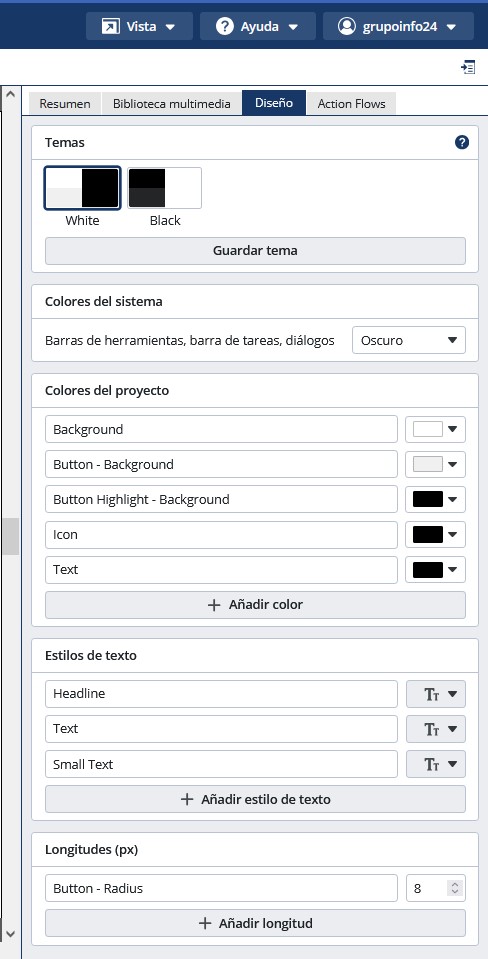This screenshot has width=488, height=959.
Task: Open the Headline text style icon
Action: (x=436, y=694)
